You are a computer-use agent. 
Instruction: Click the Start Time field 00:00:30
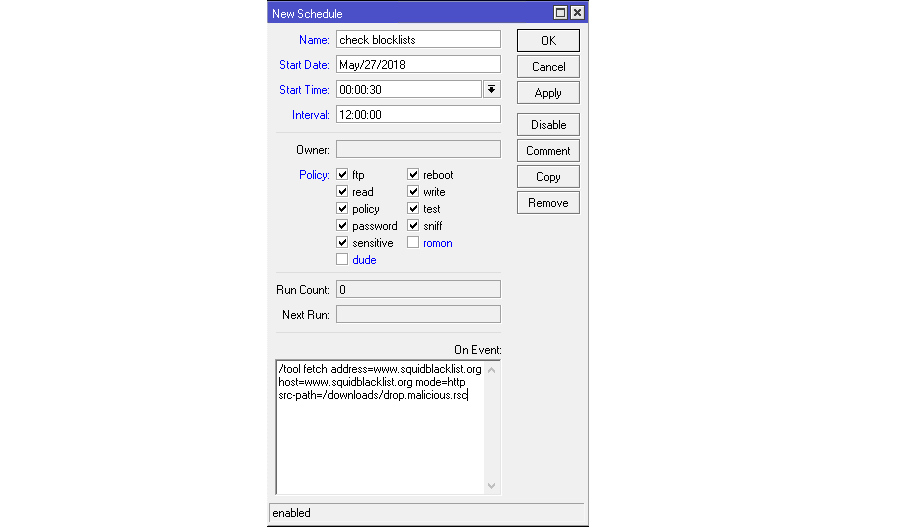point(409,90)
